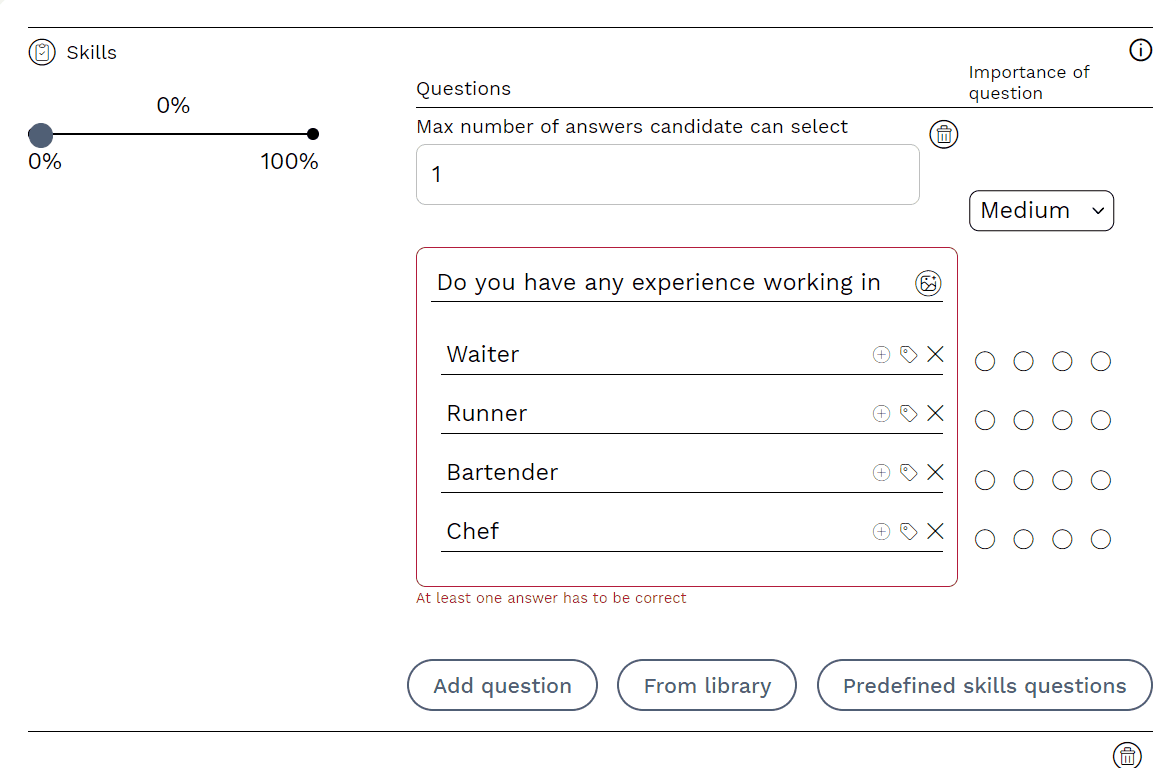Click the tag icon on the Chef answer

click(908, 531)
